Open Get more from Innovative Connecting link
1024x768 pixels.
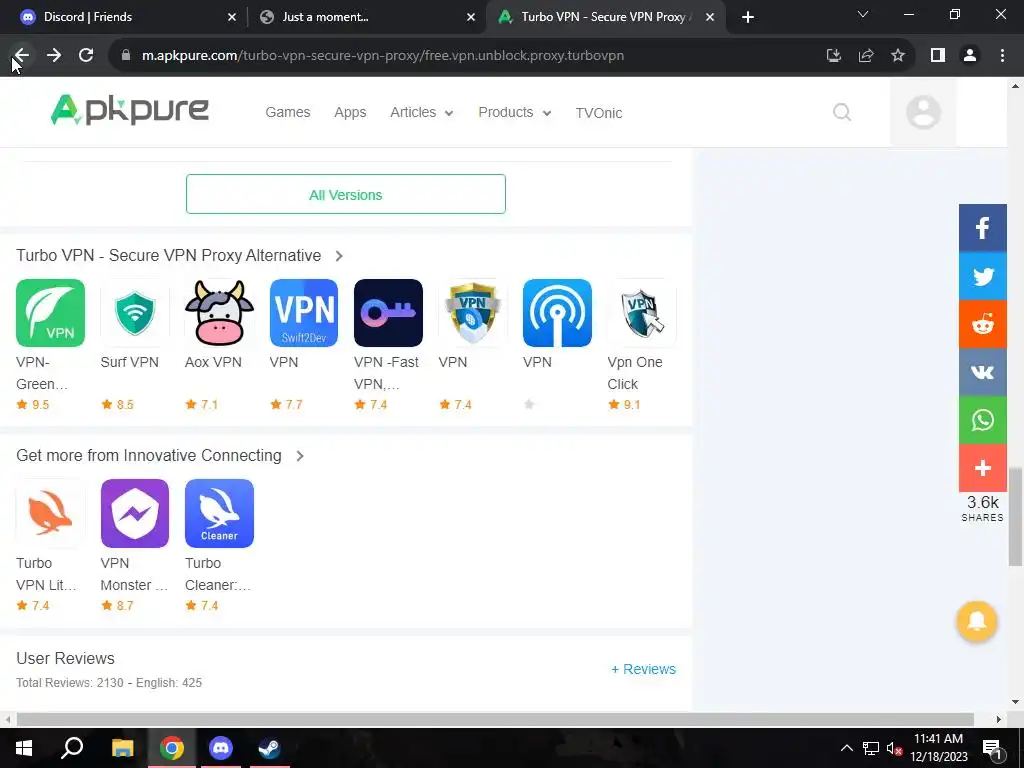(149, 455)
